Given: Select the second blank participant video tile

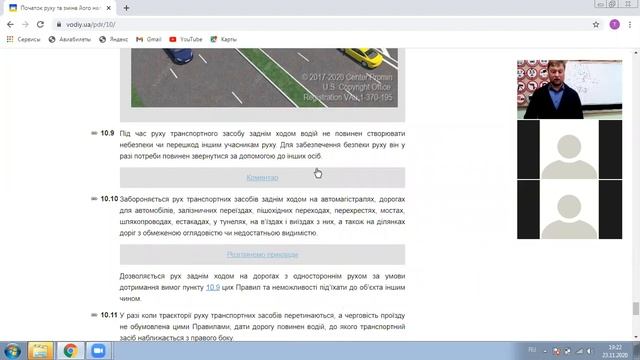Looking at the screenshot, I should 569,209.
